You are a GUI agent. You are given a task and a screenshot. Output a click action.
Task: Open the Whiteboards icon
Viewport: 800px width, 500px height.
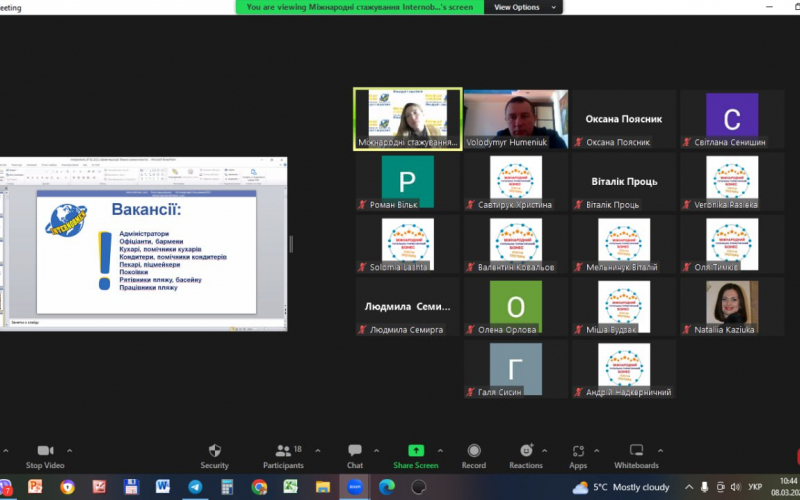coord(636,451)
